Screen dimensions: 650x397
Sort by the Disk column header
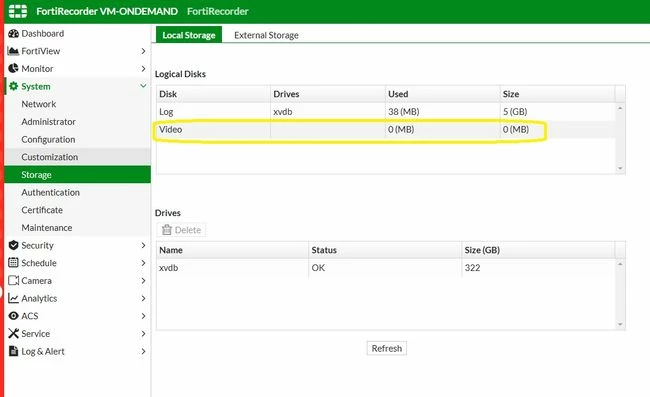pyautogui.click(x=213, y=94)
